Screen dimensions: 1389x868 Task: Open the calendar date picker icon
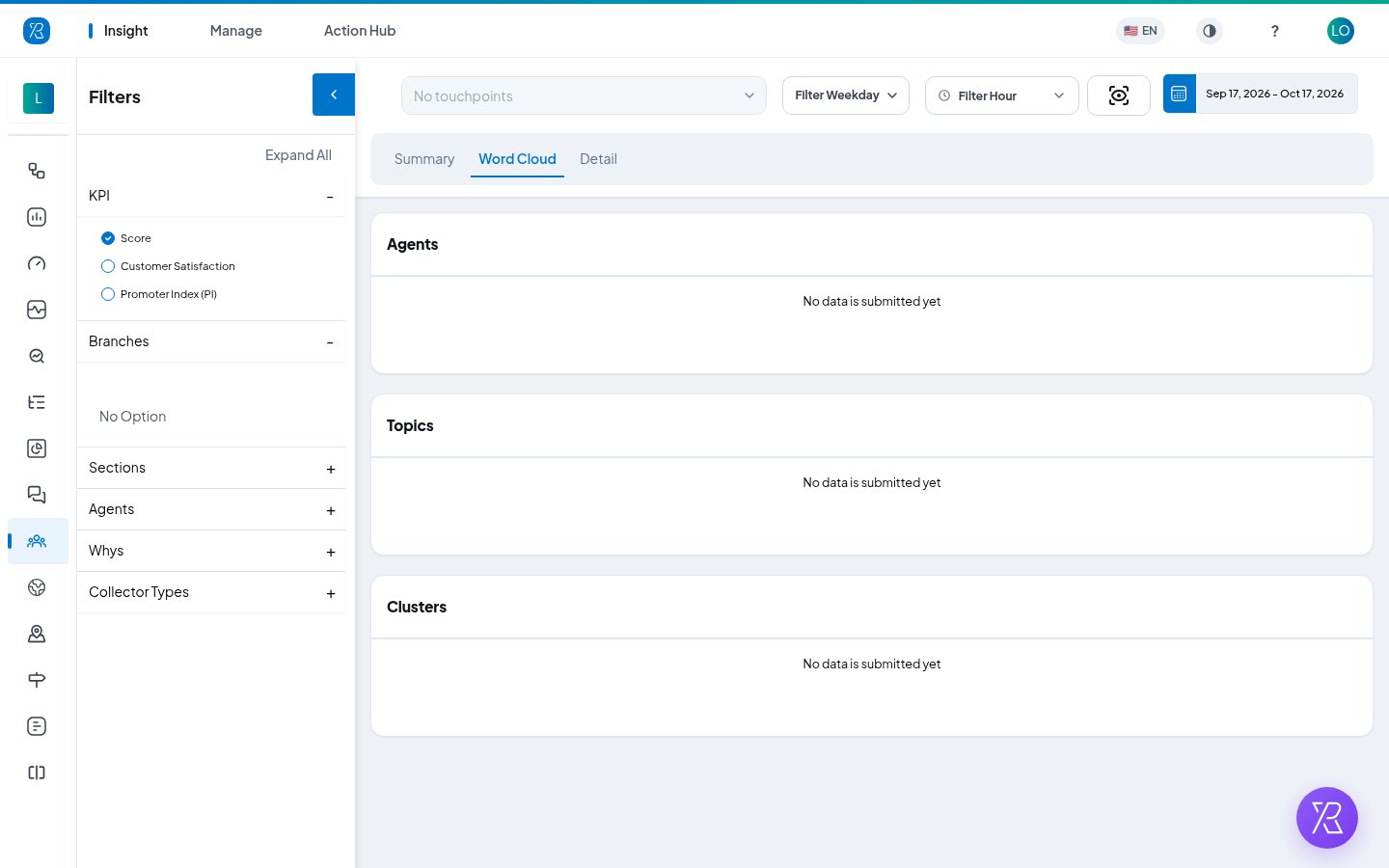pyautogui.click(x=1179, y=94)
